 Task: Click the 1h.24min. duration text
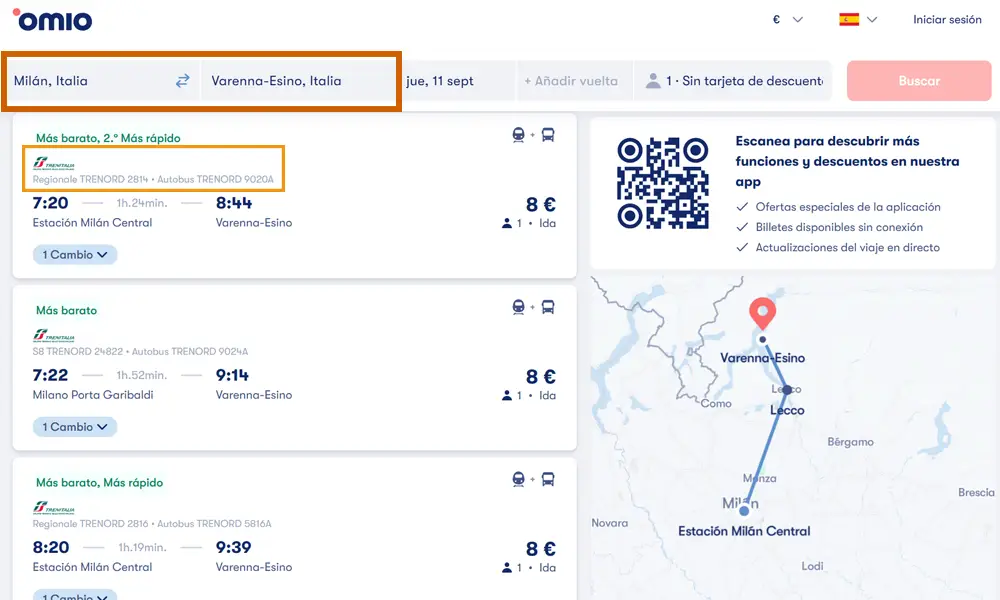click(x=142, y=203)
